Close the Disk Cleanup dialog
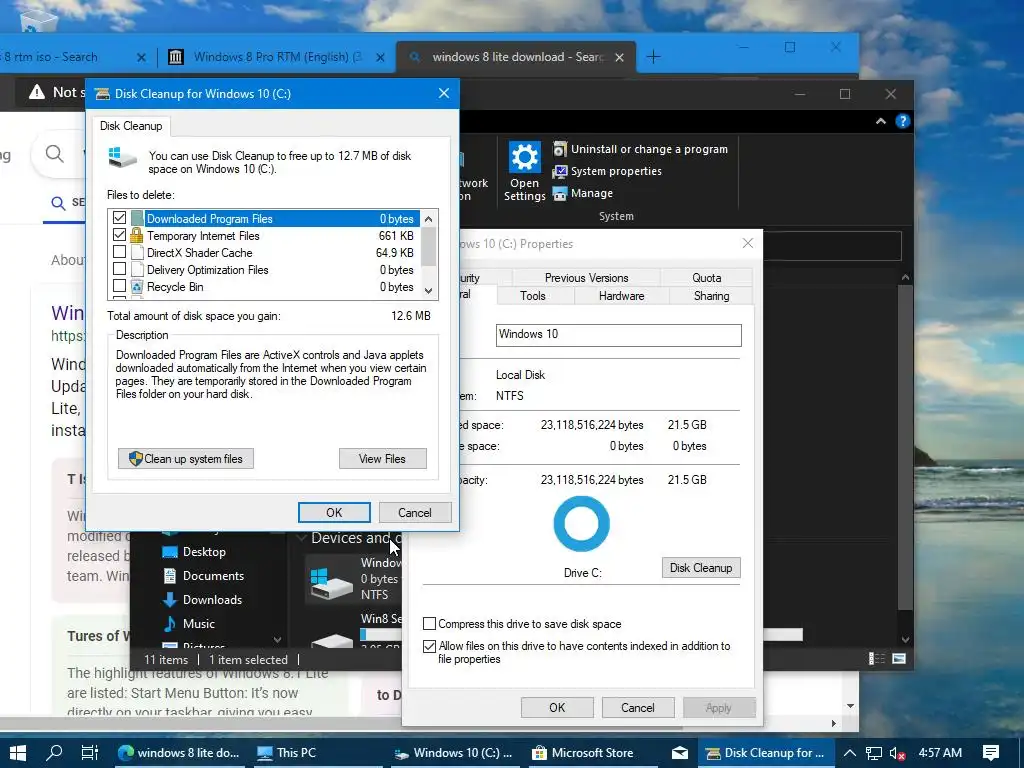 coord(443,93)
